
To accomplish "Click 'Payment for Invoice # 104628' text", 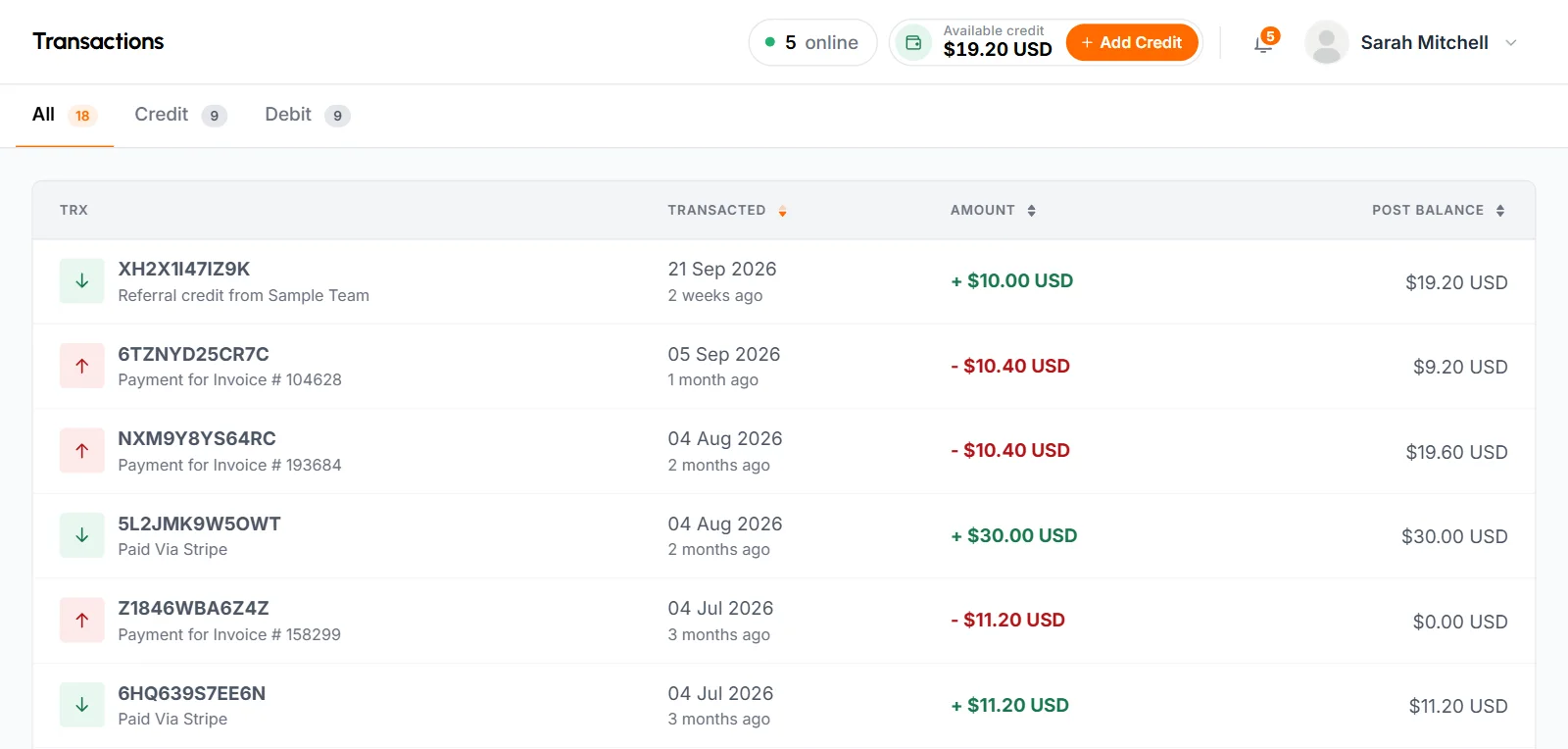I will (230, 379).
